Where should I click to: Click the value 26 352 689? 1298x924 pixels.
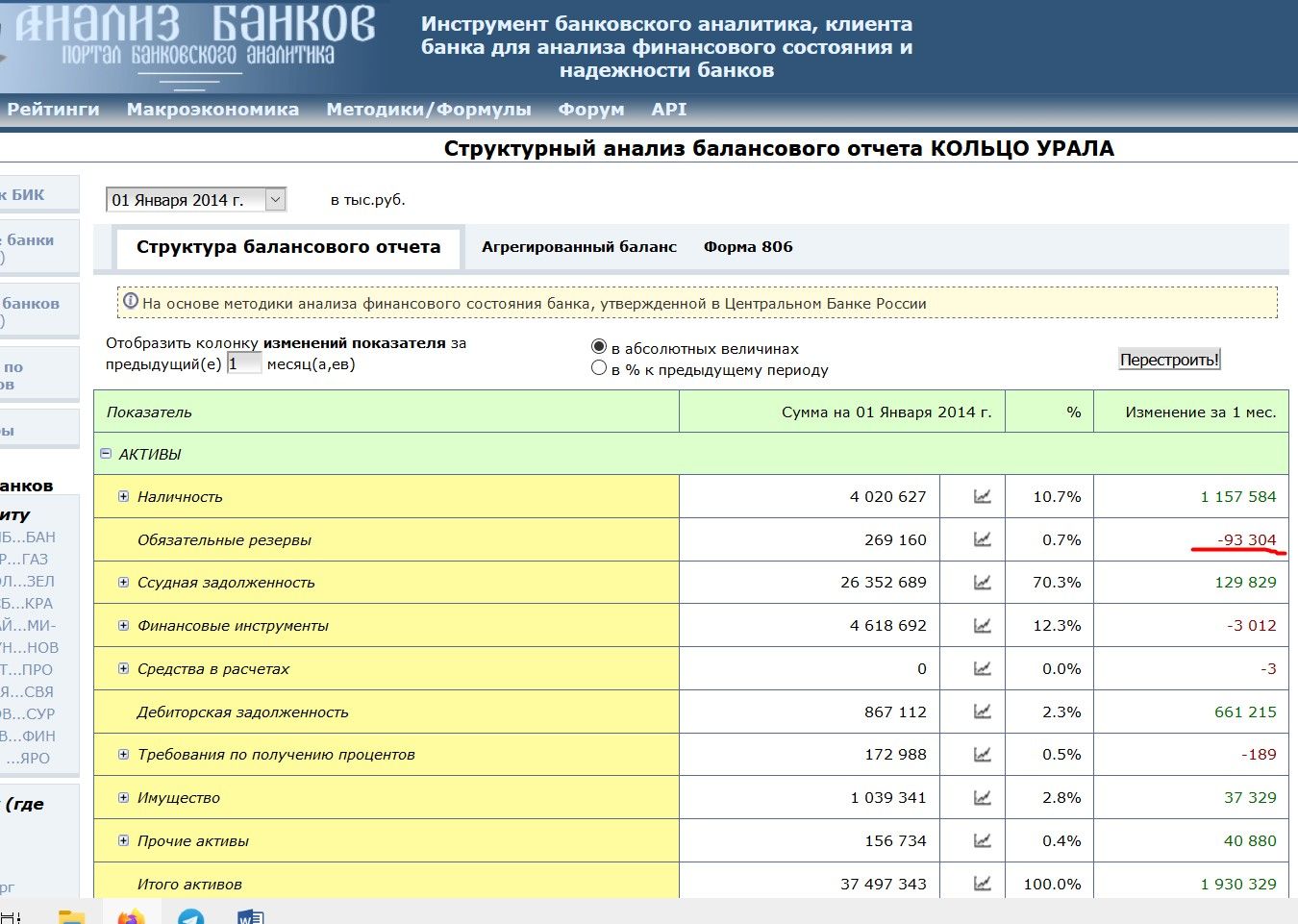tap(884, 583)
